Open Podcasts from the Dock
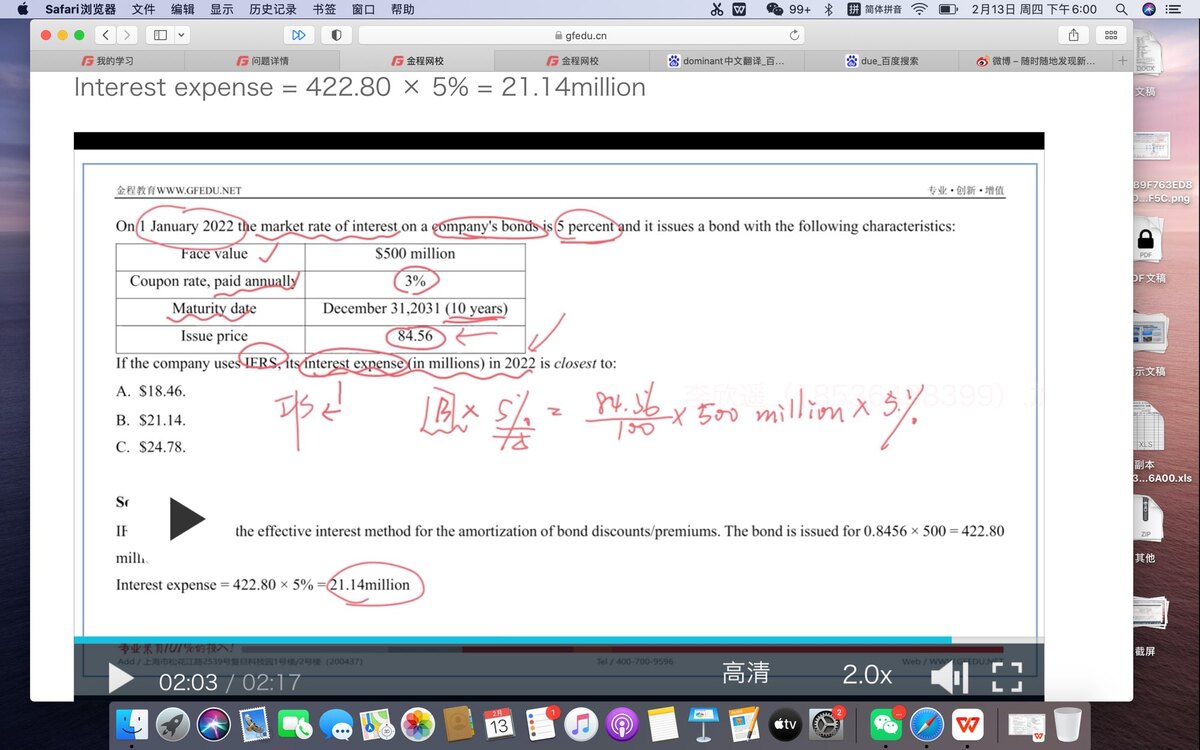 [x=621, y=724]
